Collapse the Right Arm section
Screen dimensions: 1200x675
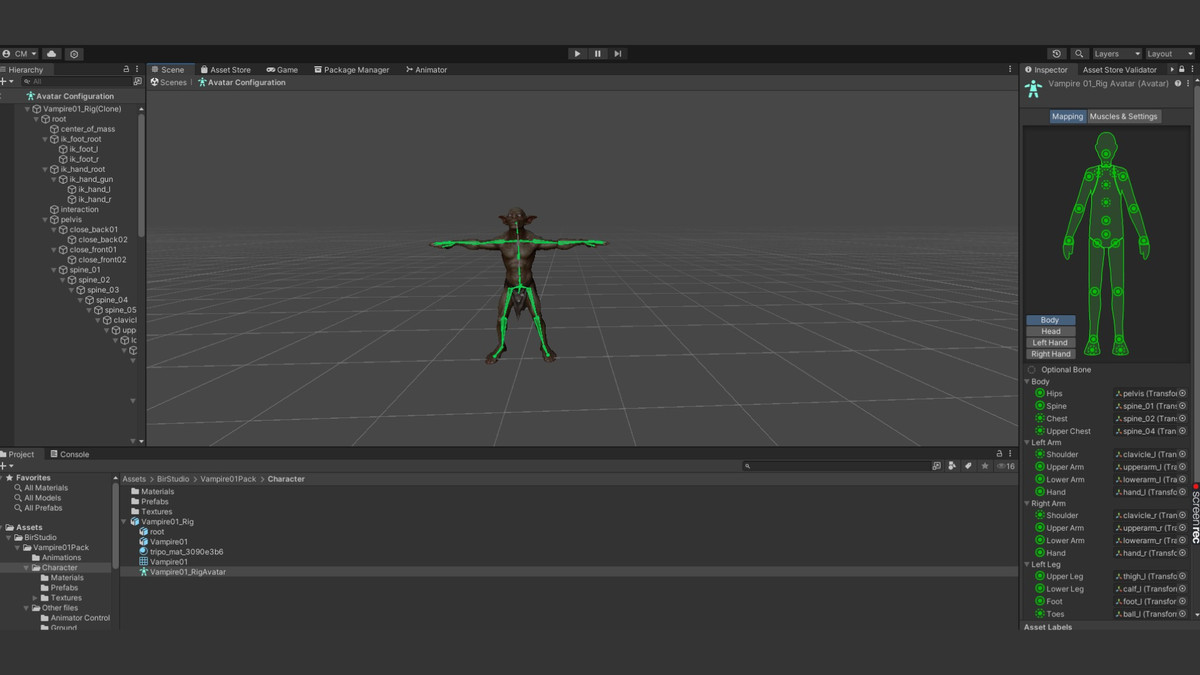[x=1027, y=504]
